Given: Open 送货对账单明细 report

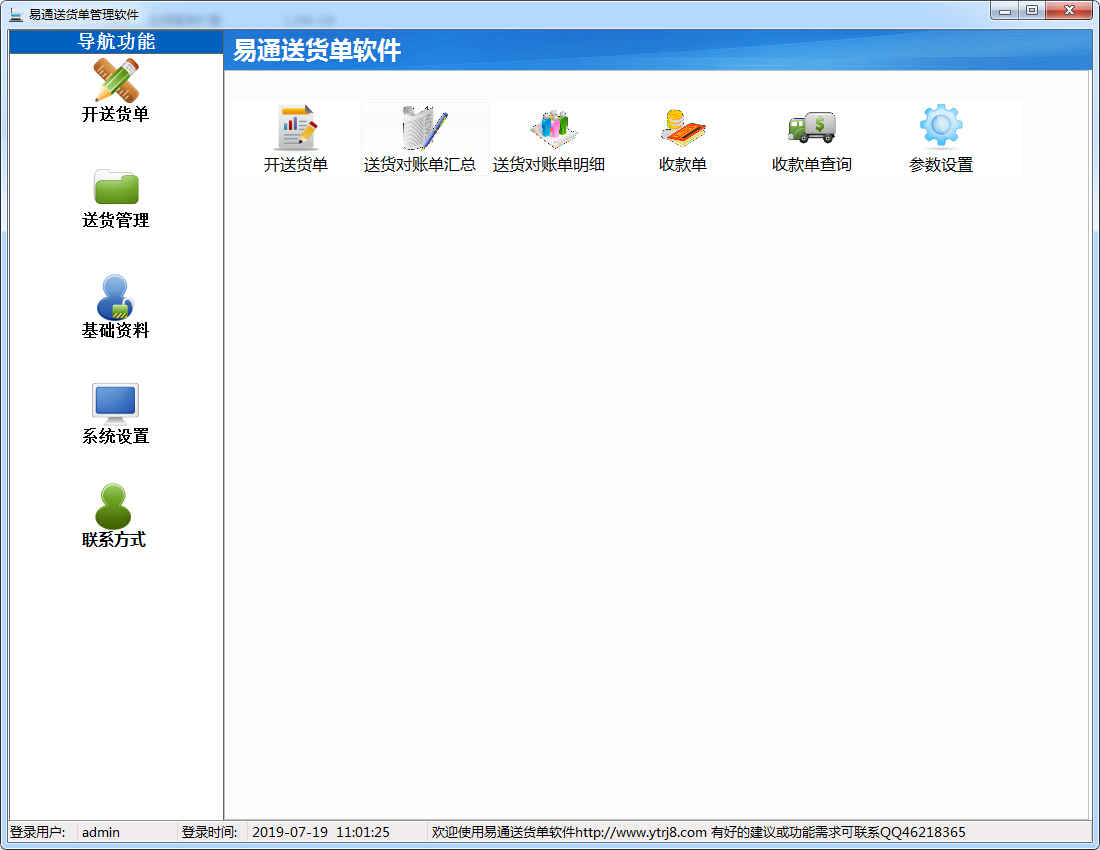Looking at the screenshot, I should 549,139.
